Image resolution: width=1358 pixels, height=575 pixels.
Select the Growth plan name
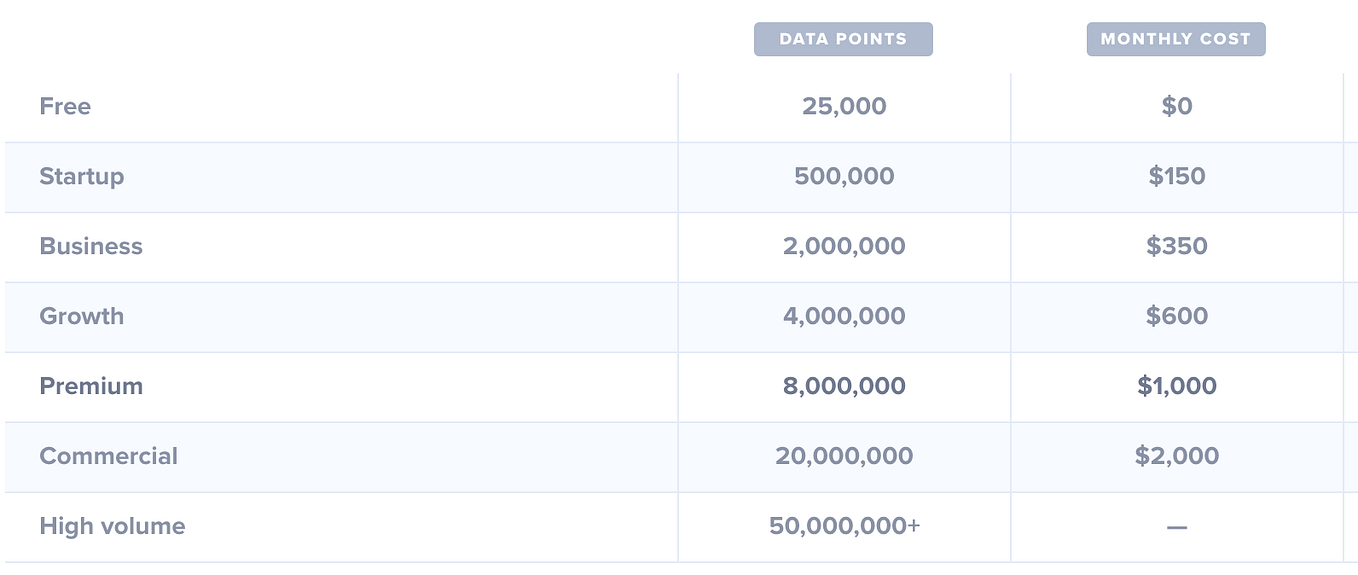pos(82,316)
